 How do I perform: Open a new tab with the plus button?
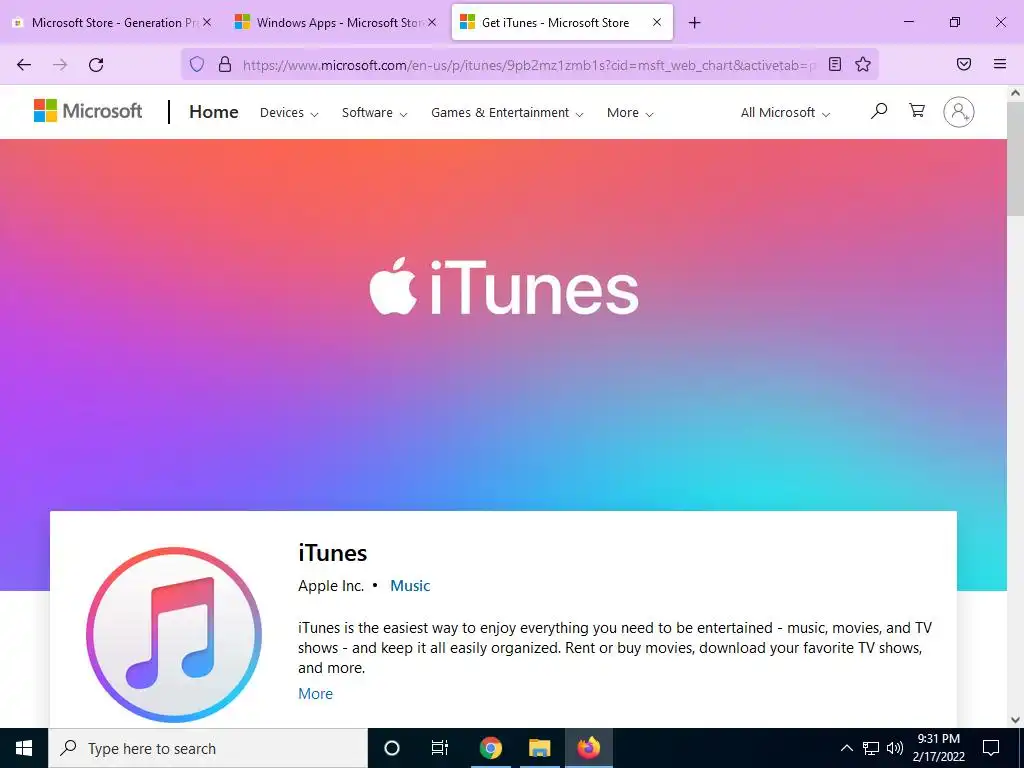695,23
